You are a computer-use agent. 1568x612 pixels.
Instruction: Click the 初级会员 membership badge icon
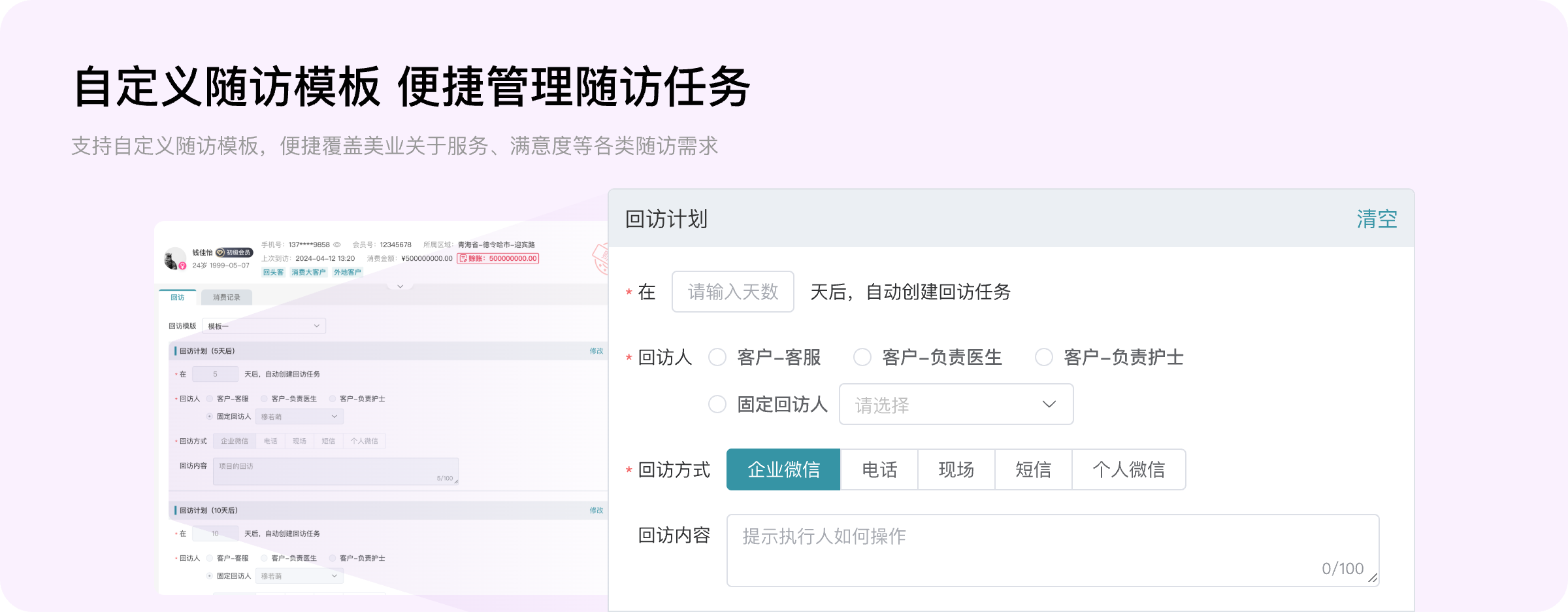pos(221,252)
